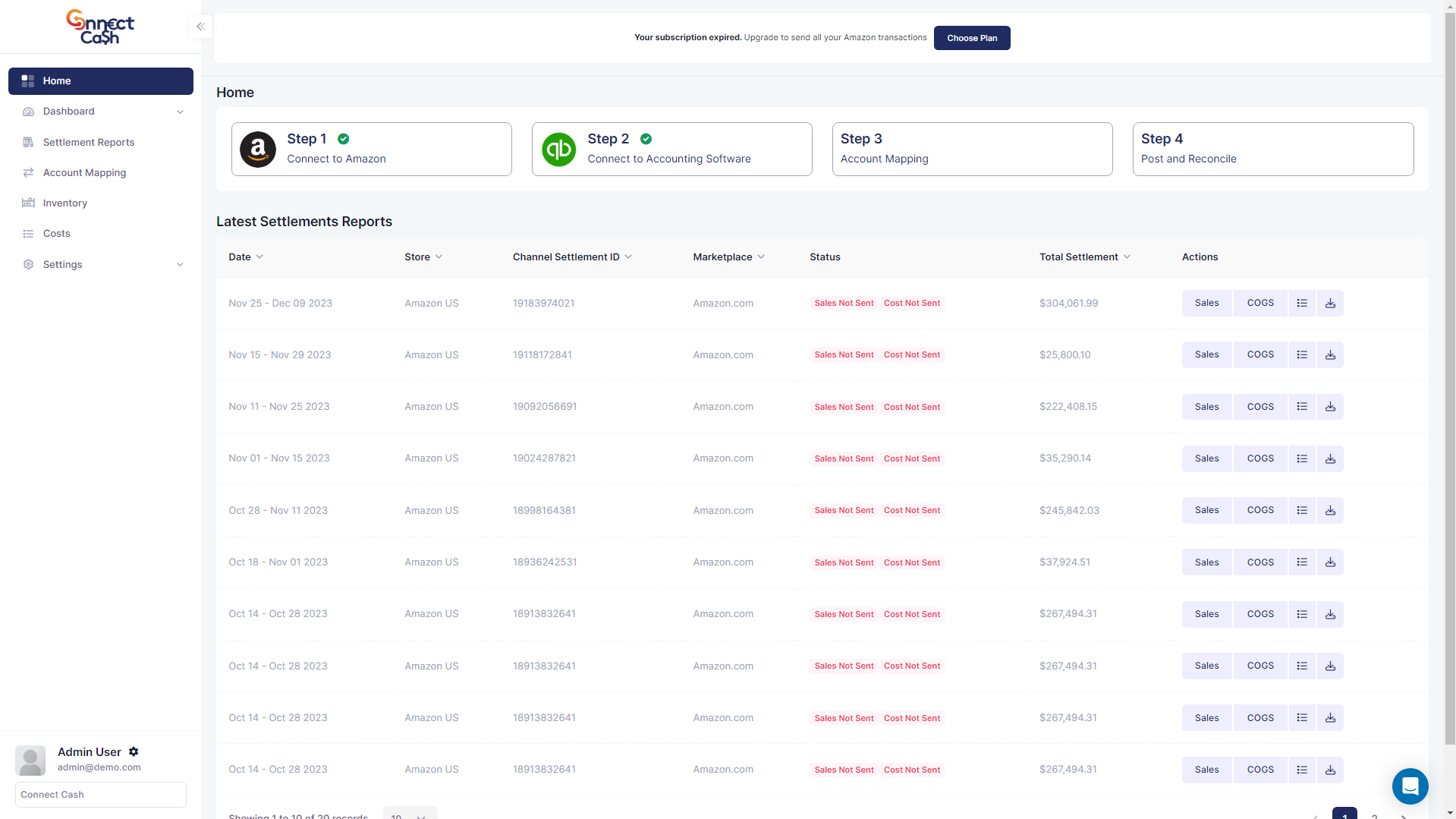Click the gear icon beside Admin User

point(134,751)
